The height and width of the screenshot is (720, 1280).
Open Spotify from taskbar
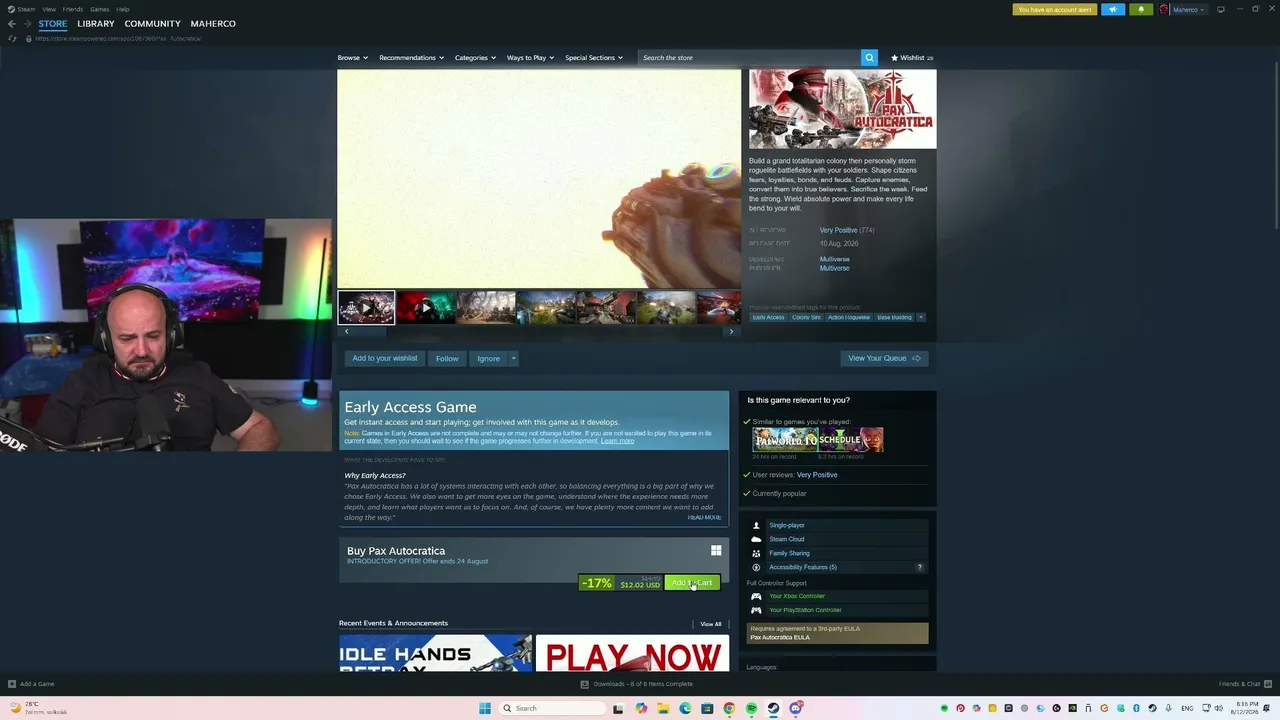pos(751,708)
